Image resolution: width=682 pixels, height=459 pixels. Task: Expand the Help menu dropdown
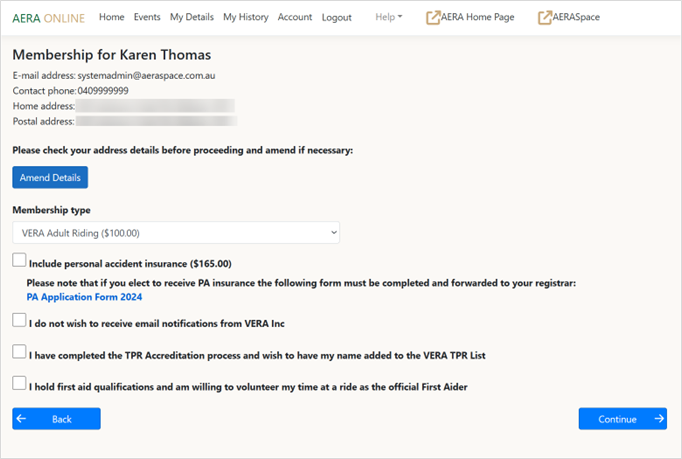[x=388, y=17]
